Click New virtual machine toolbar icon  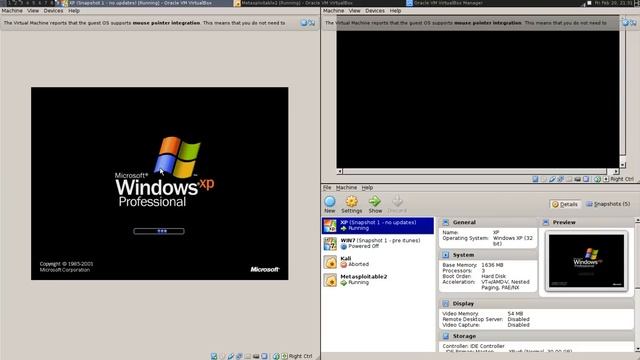click(330, 204)
